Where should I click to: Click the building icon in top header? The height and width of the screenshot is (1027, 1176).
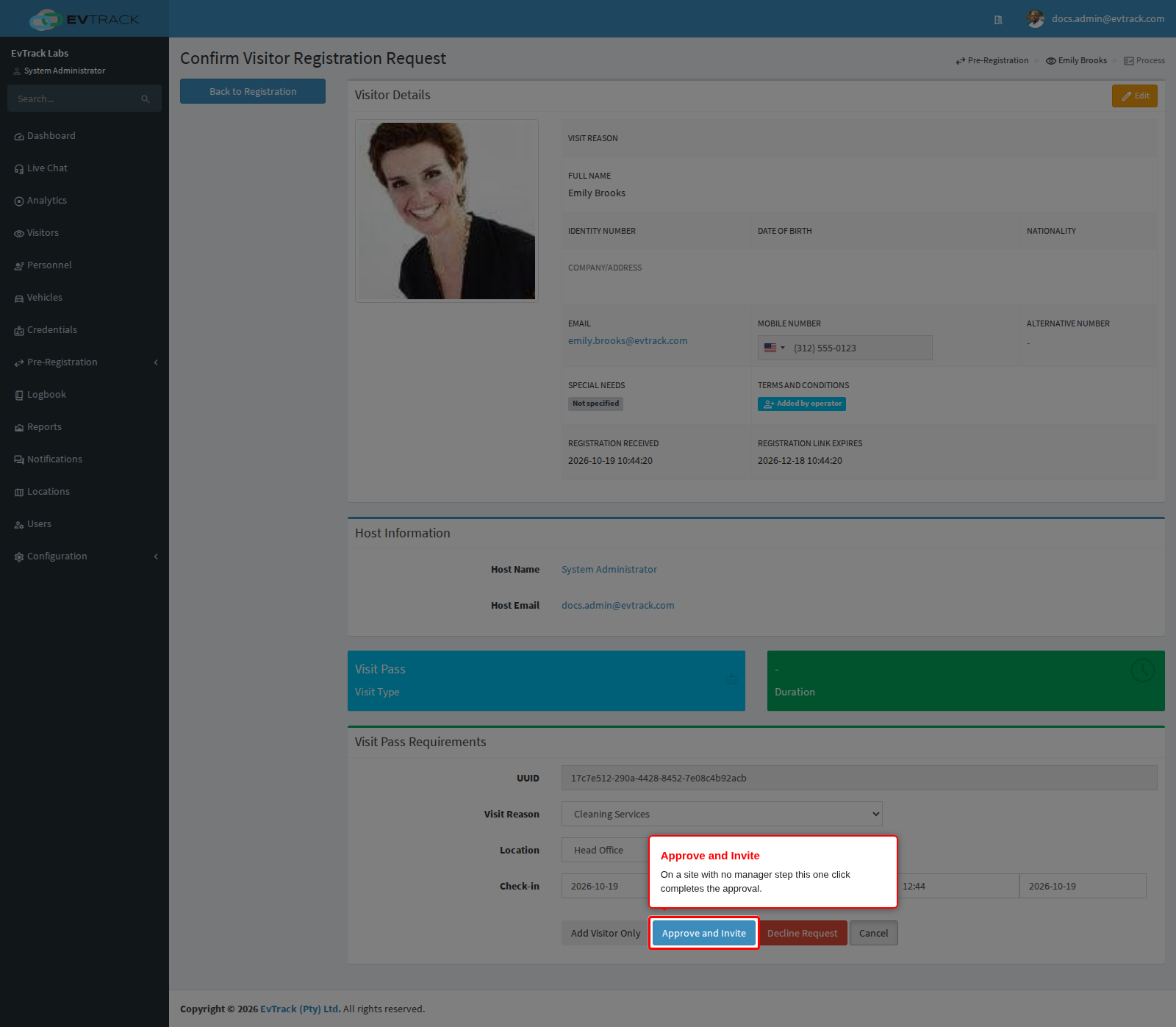(x=998, y=20)
